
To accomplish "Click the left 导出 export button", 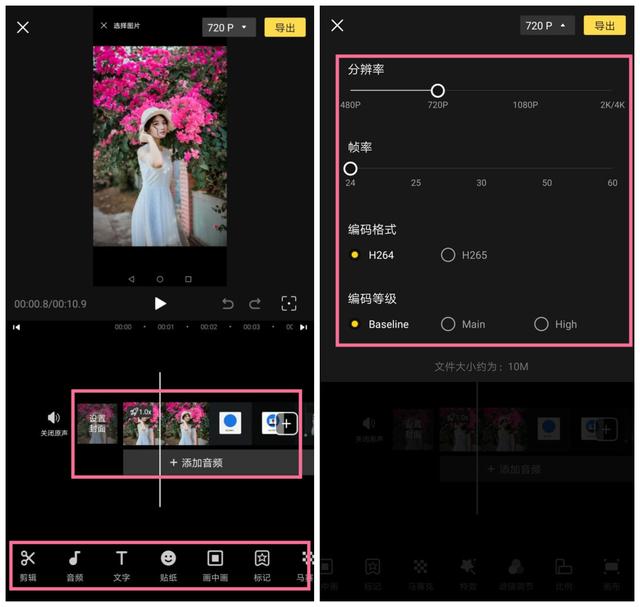I will [285, 27].
